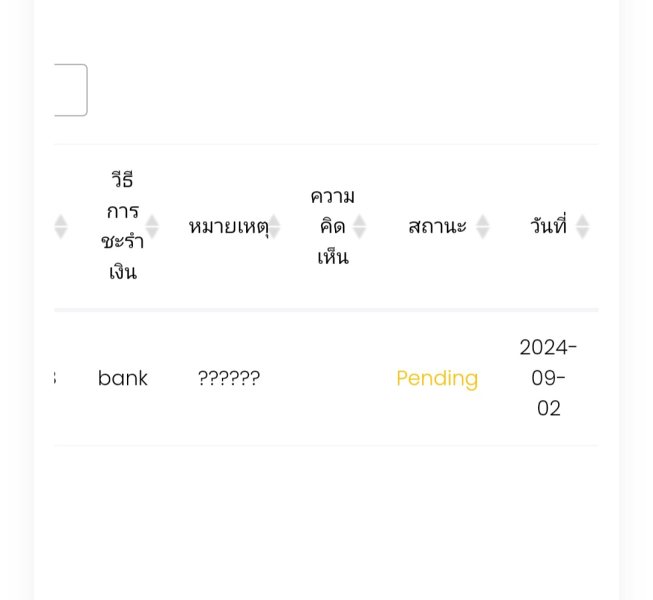Click the empty ความคิดเห็น cell in row
Screen dimensions: 653x600
332,379
